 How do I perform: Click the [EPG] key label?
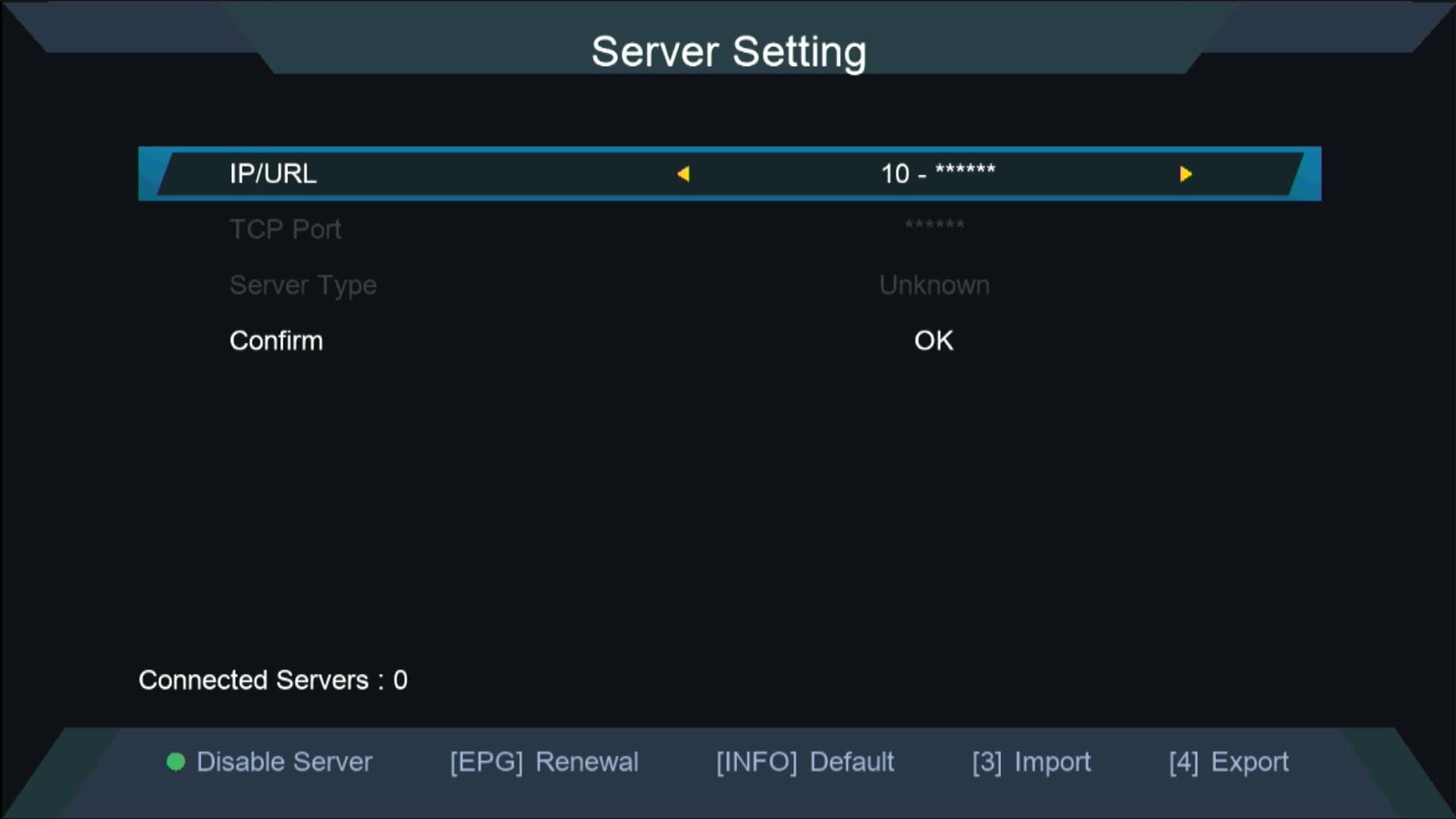(x=486, y=762)
